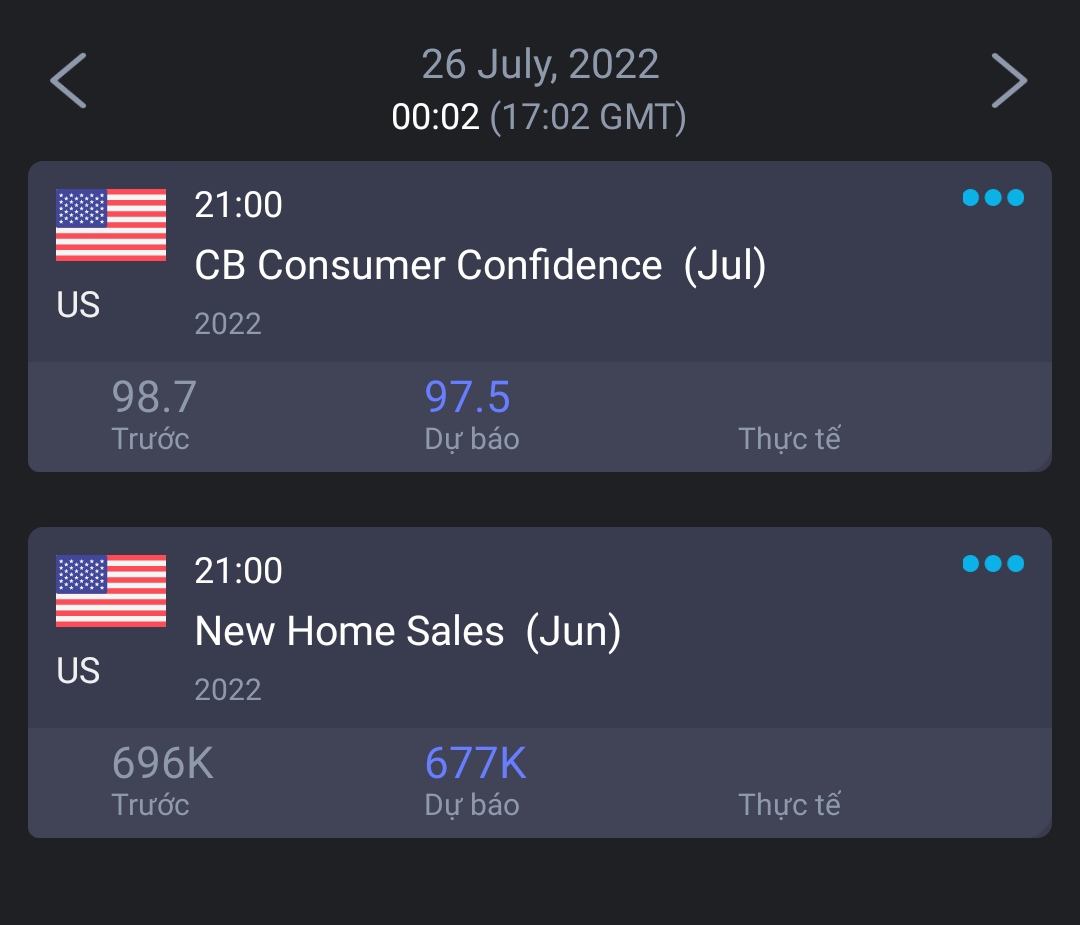Tap 98.7 previous value for Consumer Confidence
This screenshot has height=925, width=1080.
pyautogui.click(x=154, y=397)
